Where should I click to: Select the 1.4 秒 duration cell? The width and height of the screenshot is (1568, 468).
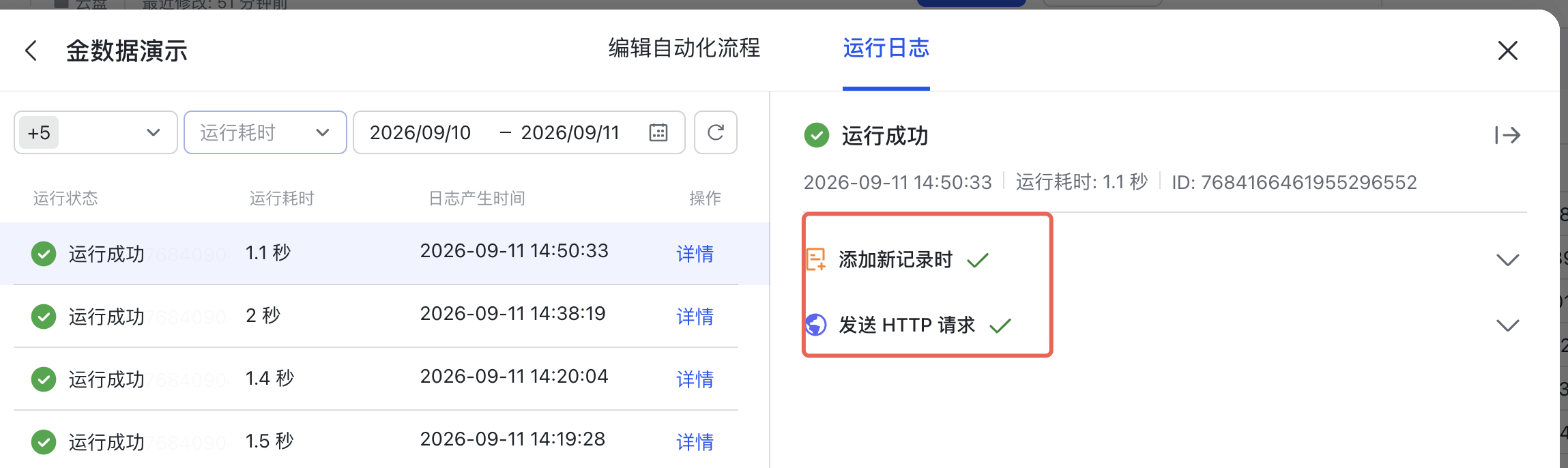(270, 379)
